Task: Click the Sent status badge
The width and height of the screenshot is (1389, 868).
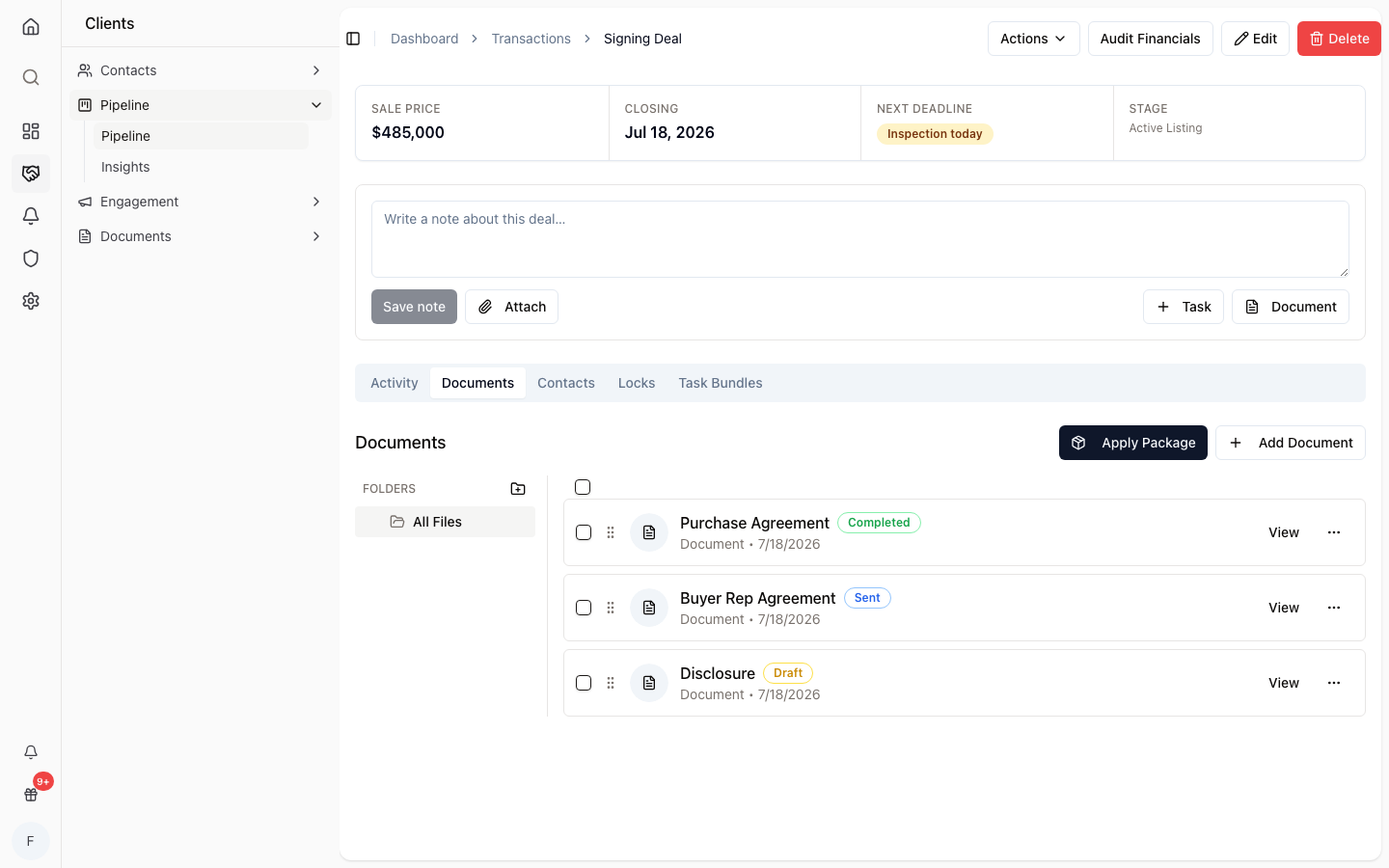Action: pyautogui.click(x=867, y=598)
